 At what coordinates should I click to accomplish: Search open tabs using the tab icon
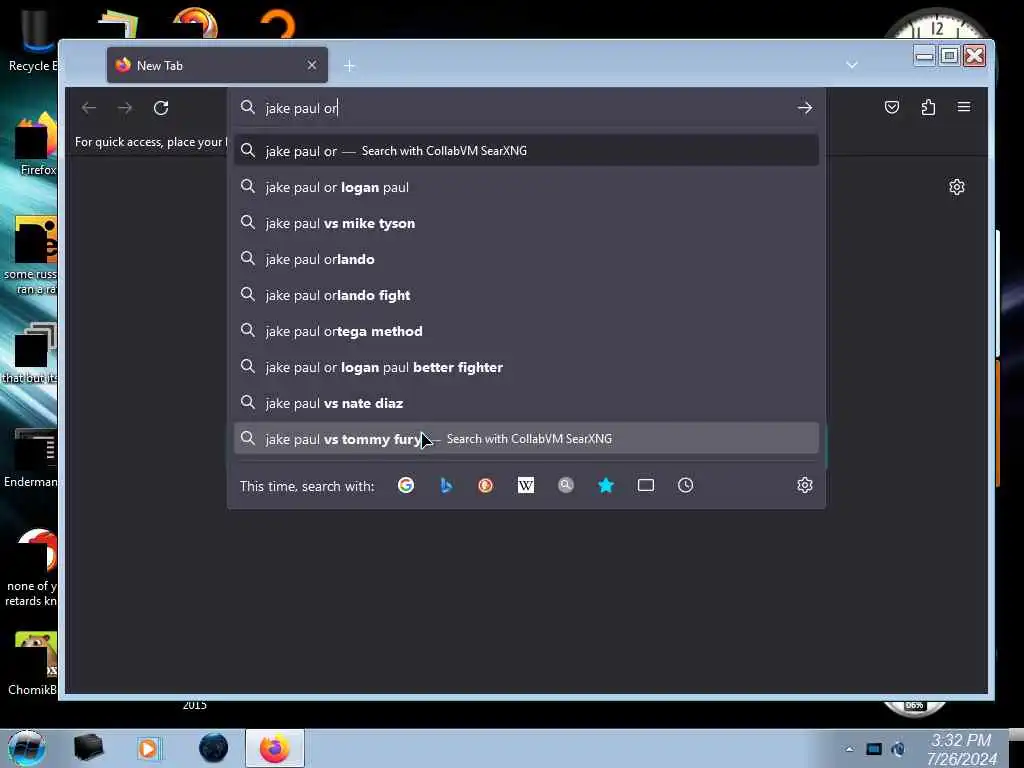[646, 485]
